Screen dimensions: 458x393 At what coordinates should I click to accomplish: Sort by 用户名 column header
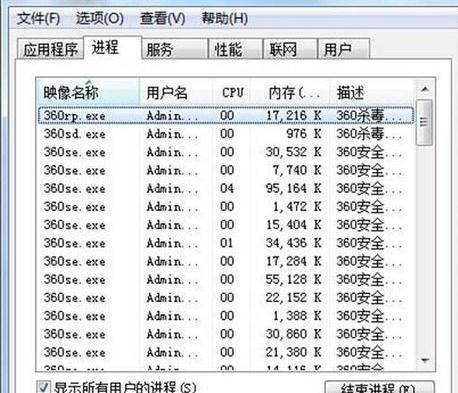click(176, 92)
